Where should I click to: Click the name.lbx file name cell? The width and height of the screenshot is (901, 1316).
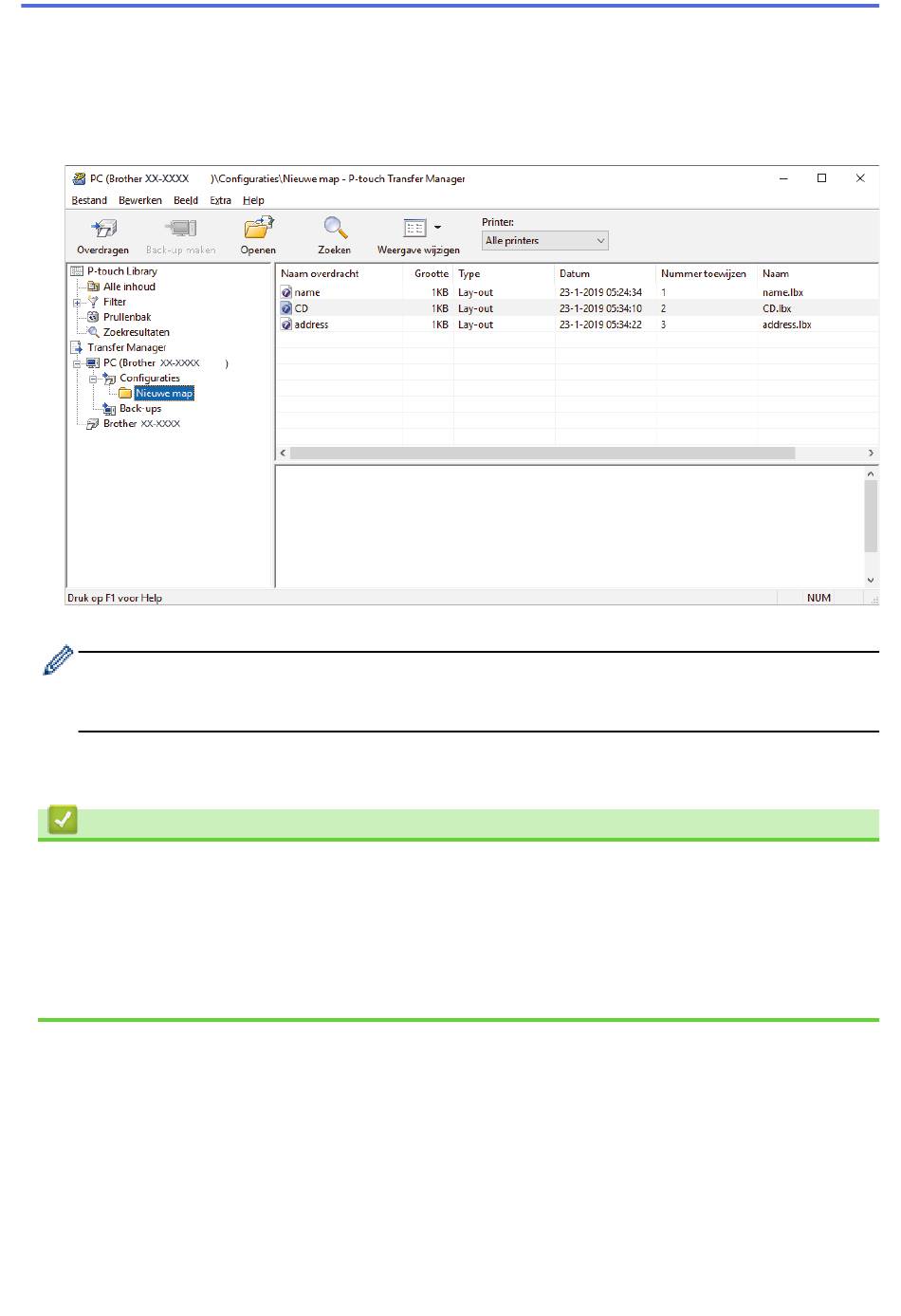coord(782,293)
